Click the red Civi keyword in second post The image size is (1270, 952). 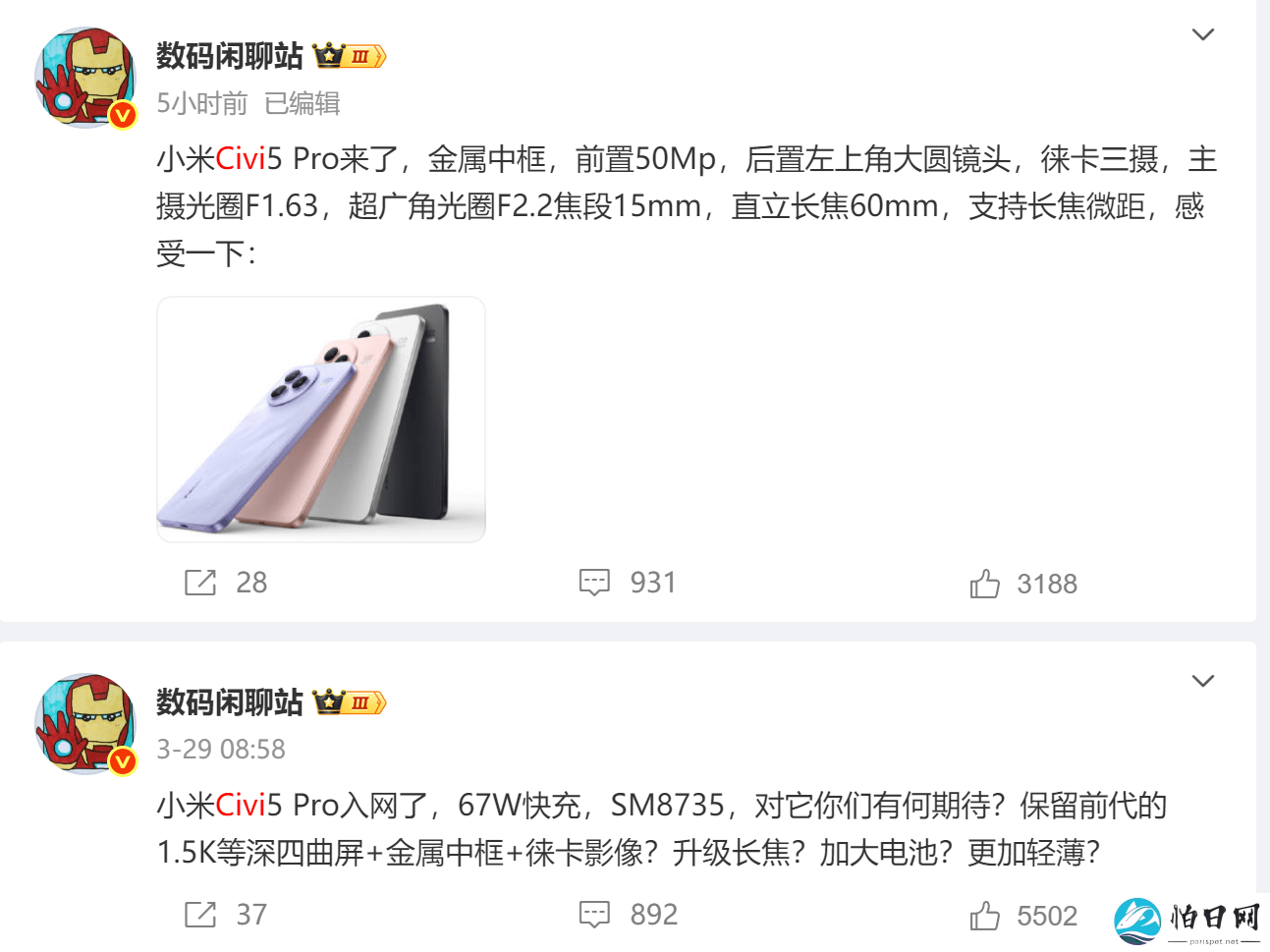coord(241,805)
